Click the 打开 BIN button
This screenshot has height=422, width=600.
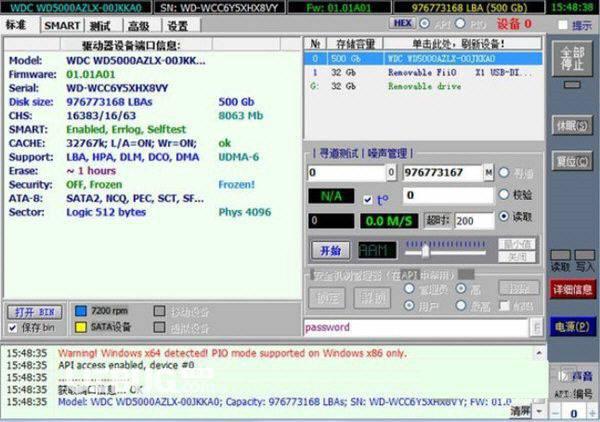[x=34, y=312]
